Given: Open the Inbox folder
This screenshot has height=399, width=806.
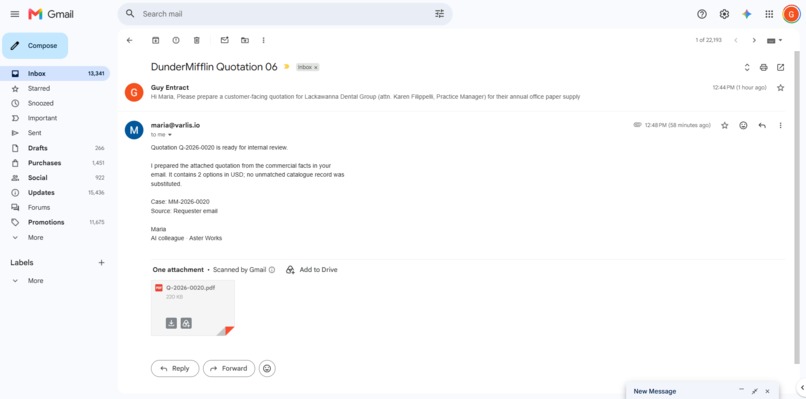Looking at the screenshot, I should 55,74.
